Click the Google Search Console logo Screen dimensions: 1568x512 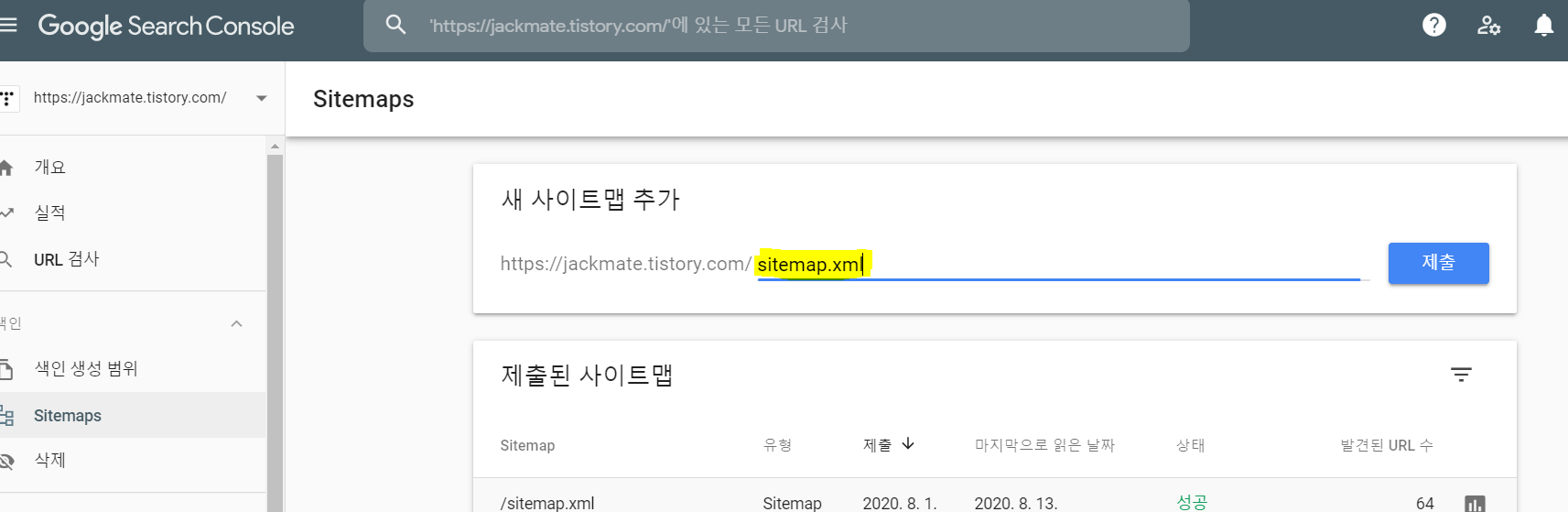coord(166,26)
